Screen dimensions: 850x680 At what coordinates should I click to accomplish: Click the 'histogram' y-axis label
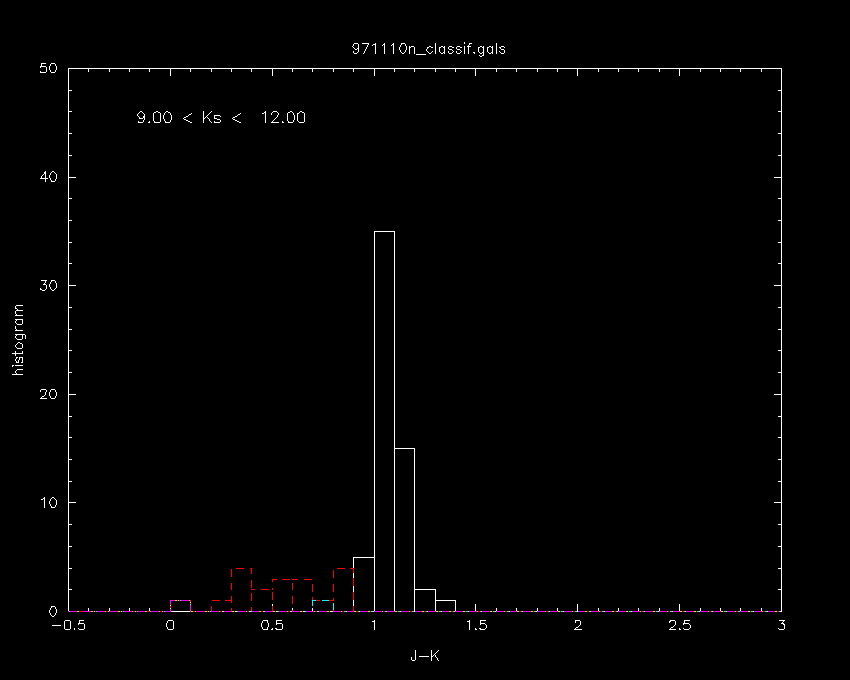(x=18, y=340)
